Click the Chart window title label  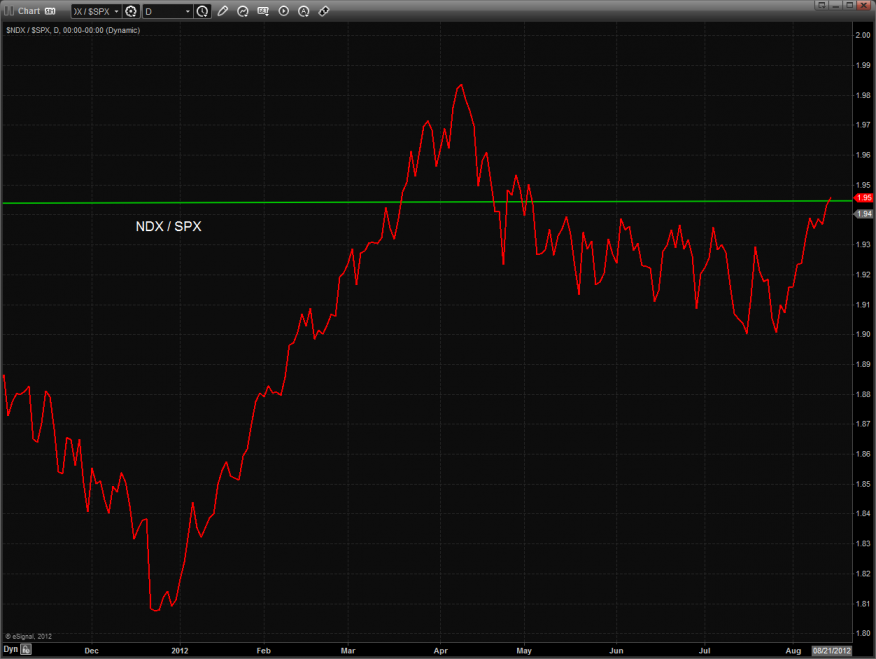[x=29, y=11]
